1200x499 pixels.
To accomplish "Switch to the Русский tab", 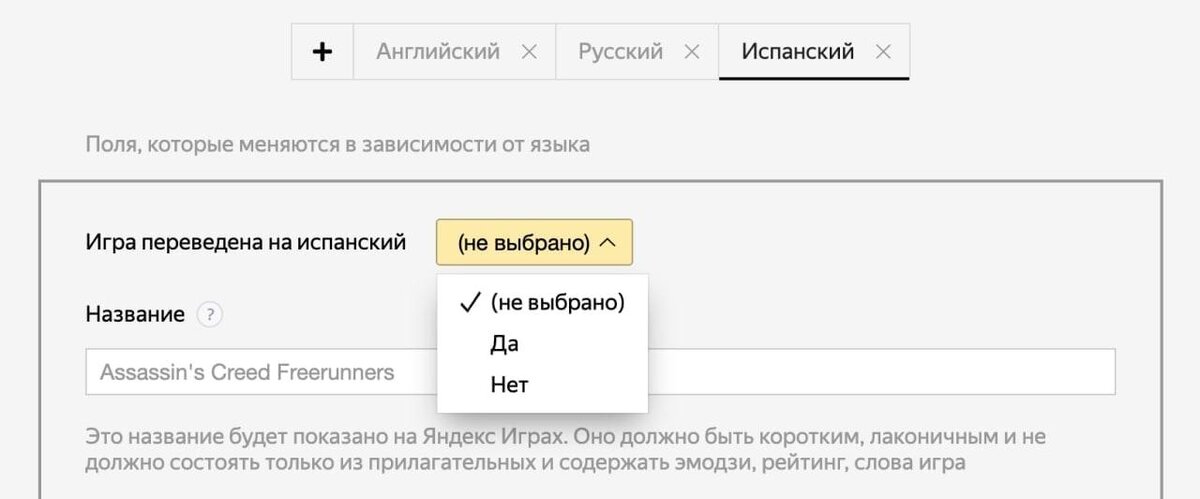I will pos(620,52).
